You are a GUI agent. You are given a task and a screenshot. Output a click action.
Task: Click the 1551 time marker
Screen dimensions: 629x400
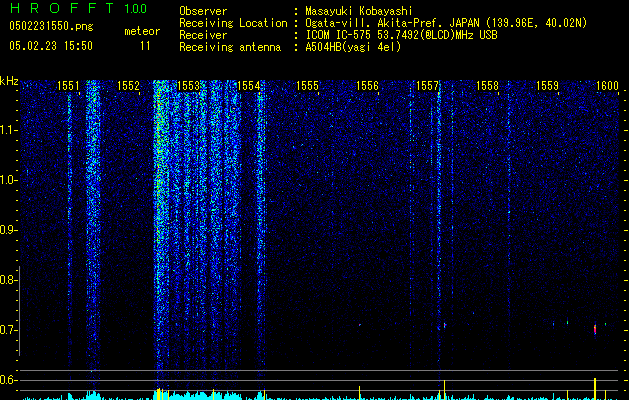point(68,86)
